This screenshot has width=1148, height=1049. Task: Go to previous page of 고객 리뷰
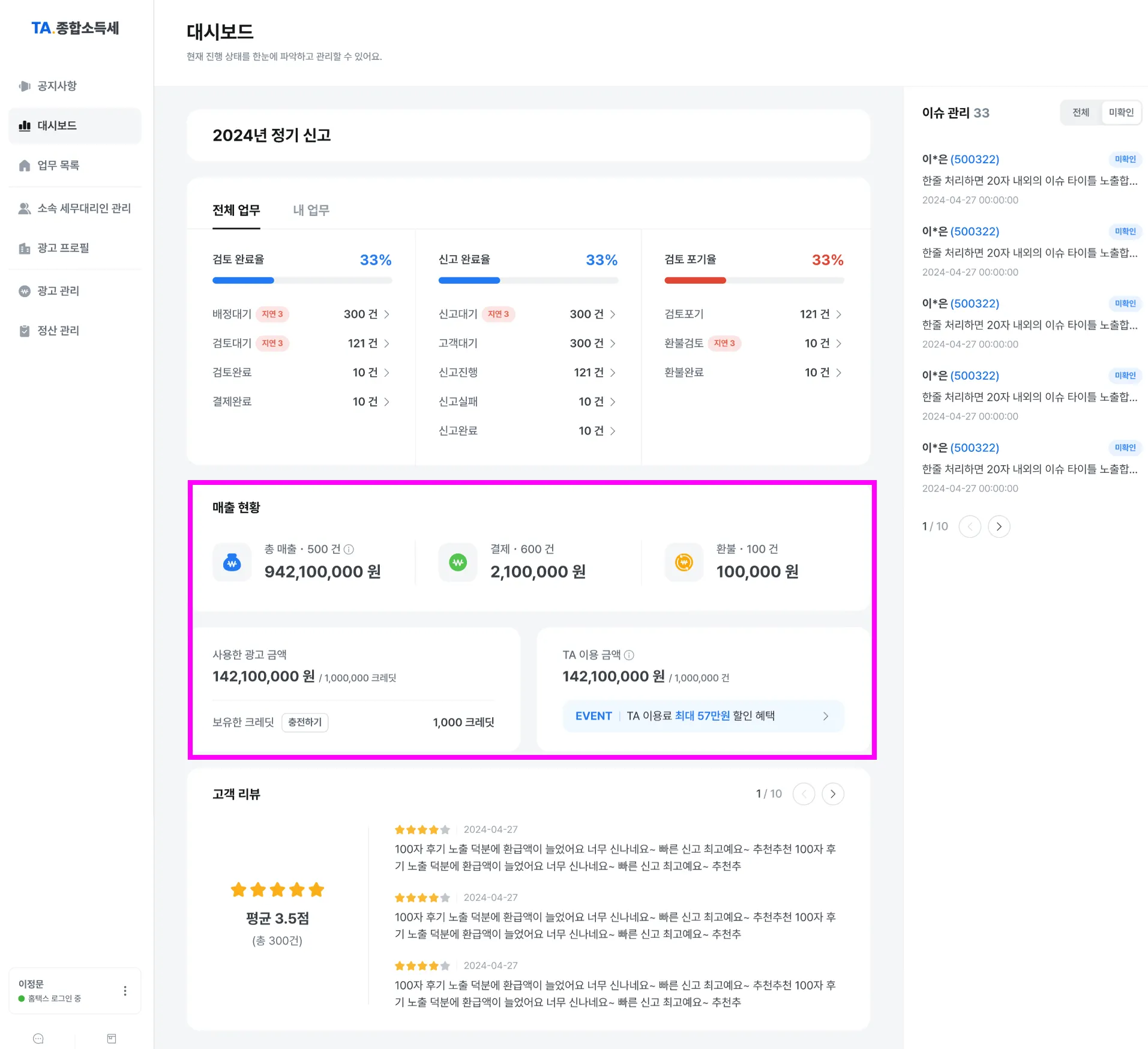[x=804, y=794]
